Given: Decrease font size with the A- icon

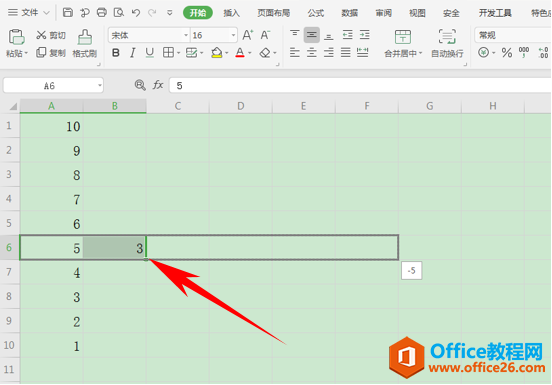Looking at the screenshot, I should (265, 35).
